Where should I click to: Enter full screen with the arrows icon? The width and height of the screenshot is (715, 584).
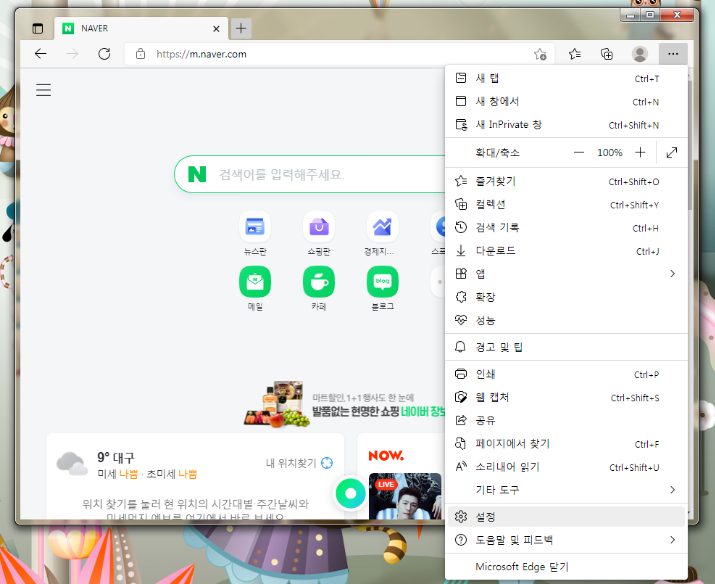tap(672, 152)
